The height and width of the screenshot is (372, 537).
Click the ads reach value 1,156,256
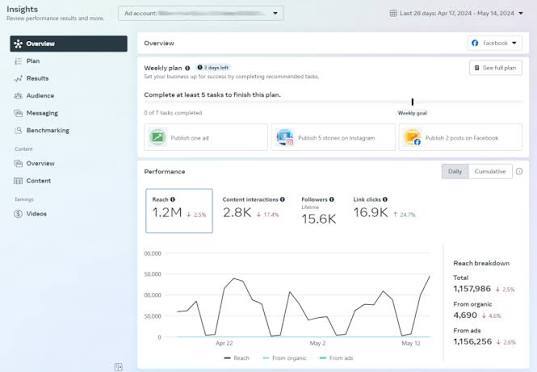pyautogui.click(x=473, y=342)
